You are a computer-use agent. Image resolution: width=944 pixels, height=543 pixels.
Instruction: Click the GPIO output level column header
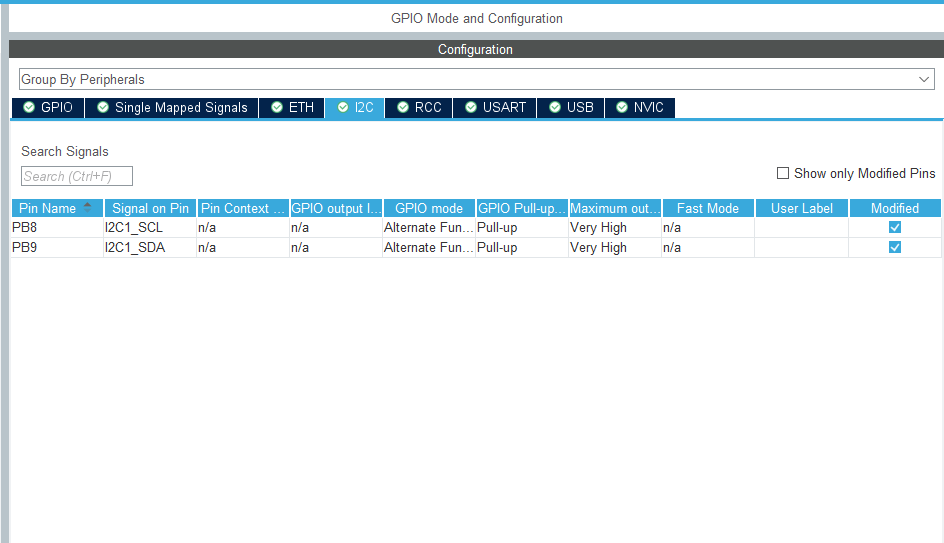[x=336, y=208]
